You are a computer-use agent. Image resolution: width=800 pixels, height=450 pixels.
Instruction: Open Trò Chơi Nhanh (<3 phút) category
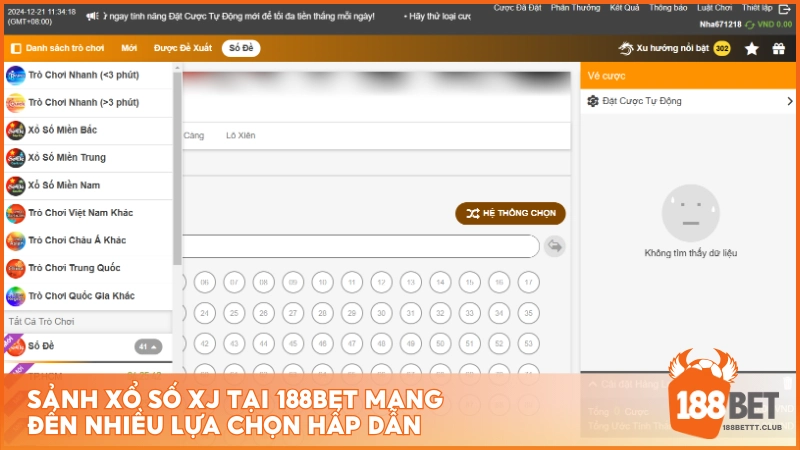click(88, 75)
